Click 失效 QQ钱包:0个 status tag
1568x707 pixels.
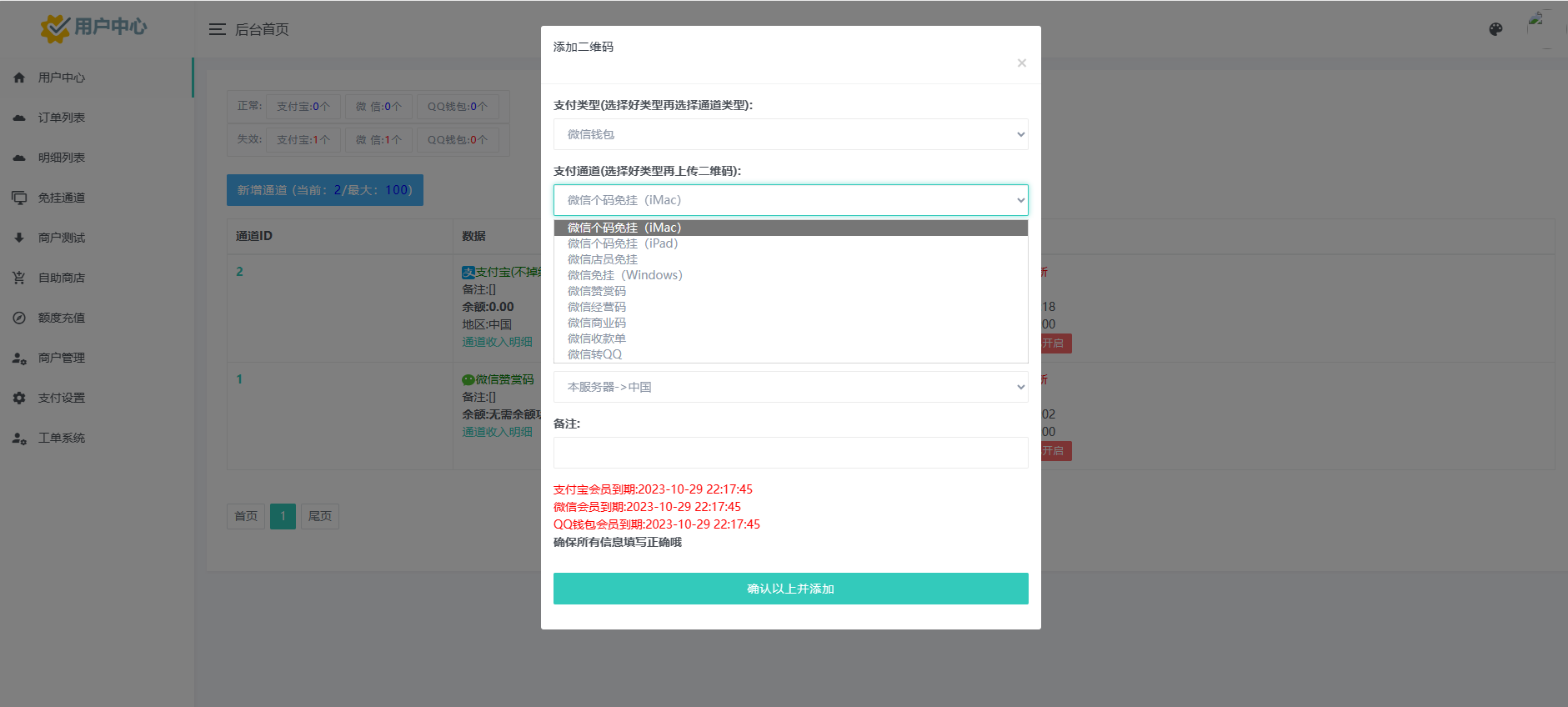coord(458,140)
